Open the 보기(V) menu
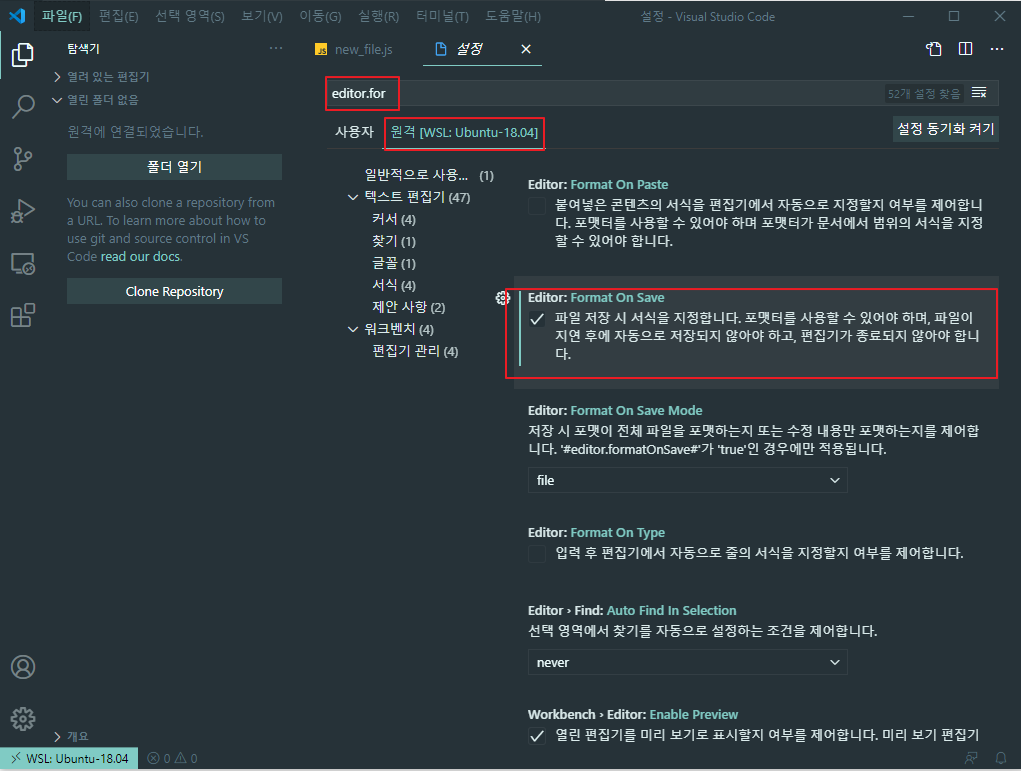This screenshot has height=771, width=1021. point(262,16)
